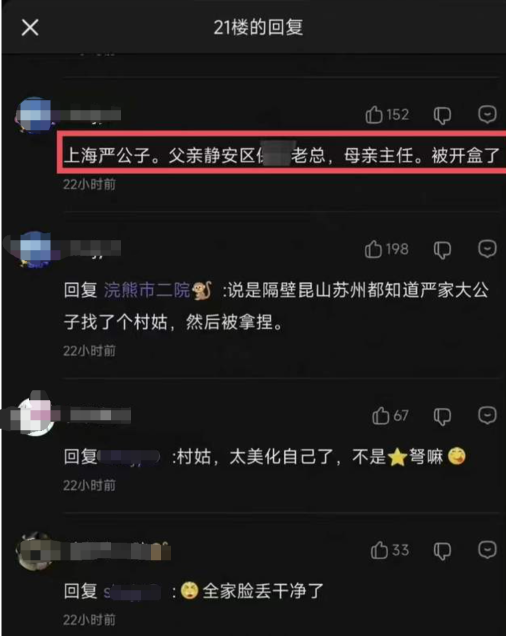Tap blurred username in 全家脸丢干净了 reply

(132, 592)
